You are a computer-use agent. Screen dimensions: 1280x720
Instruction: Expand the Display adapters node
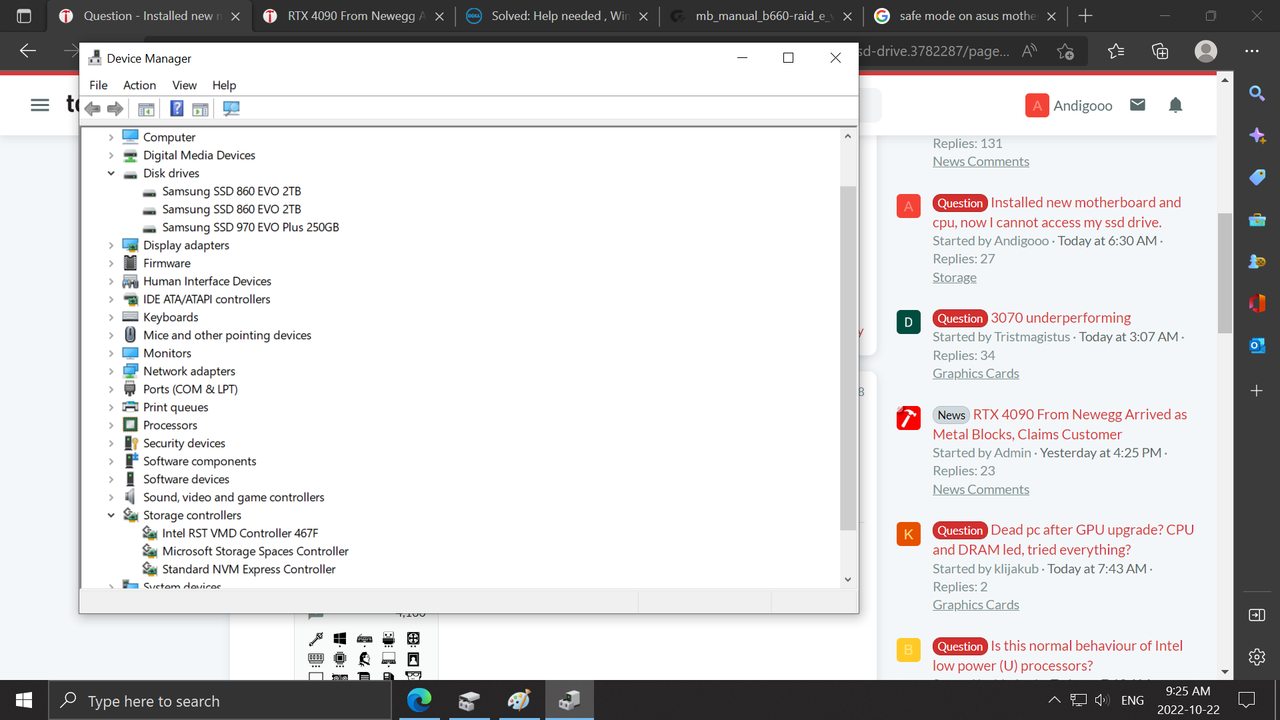point(111,245)
